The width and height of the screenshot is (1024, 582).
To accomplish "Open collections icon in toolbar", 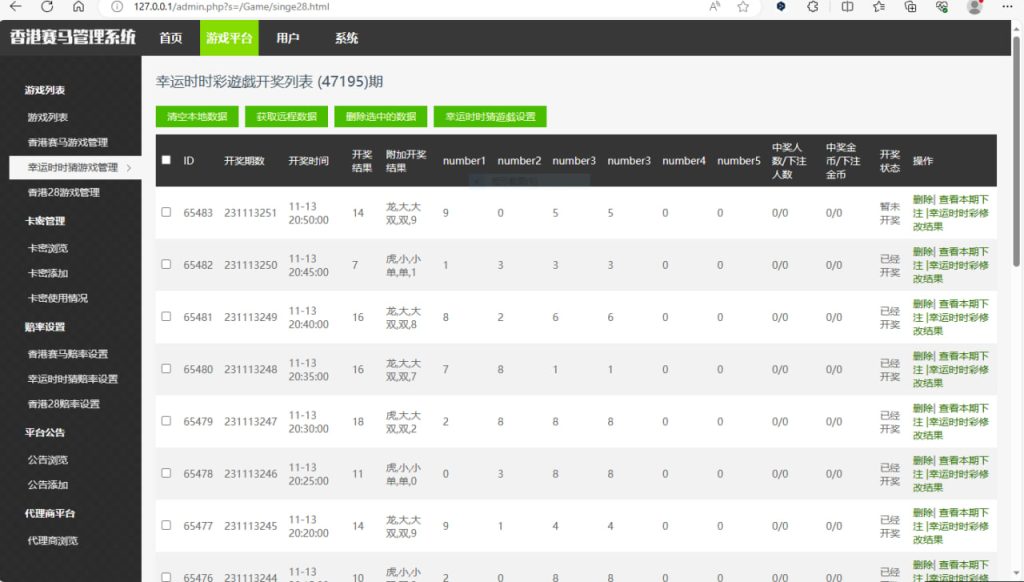I will coord(910,7).
